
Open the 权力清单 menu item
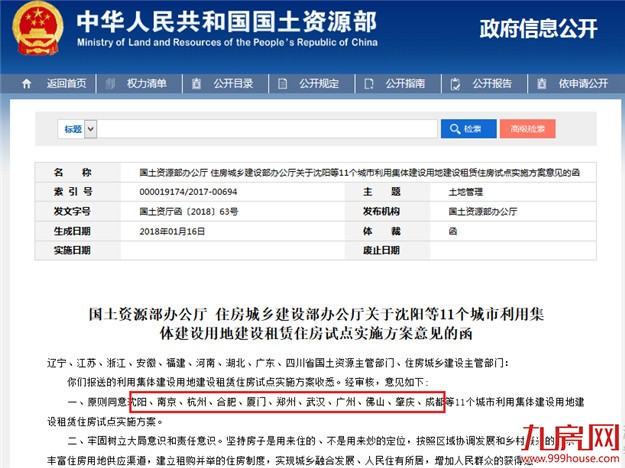coord(146,84)
